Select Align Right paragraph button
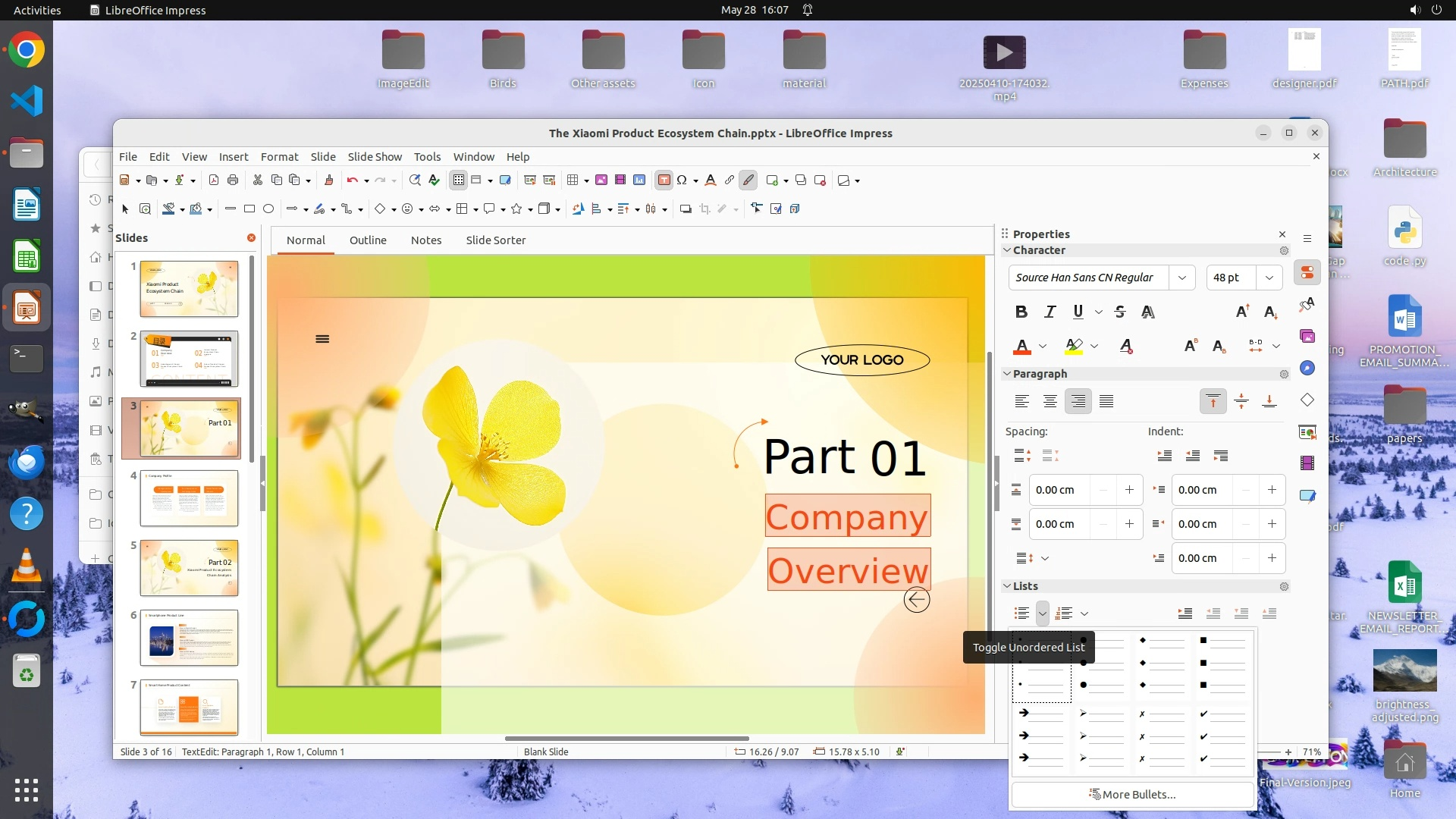This screenshot has width=1456, height=819. (1078, 401)
